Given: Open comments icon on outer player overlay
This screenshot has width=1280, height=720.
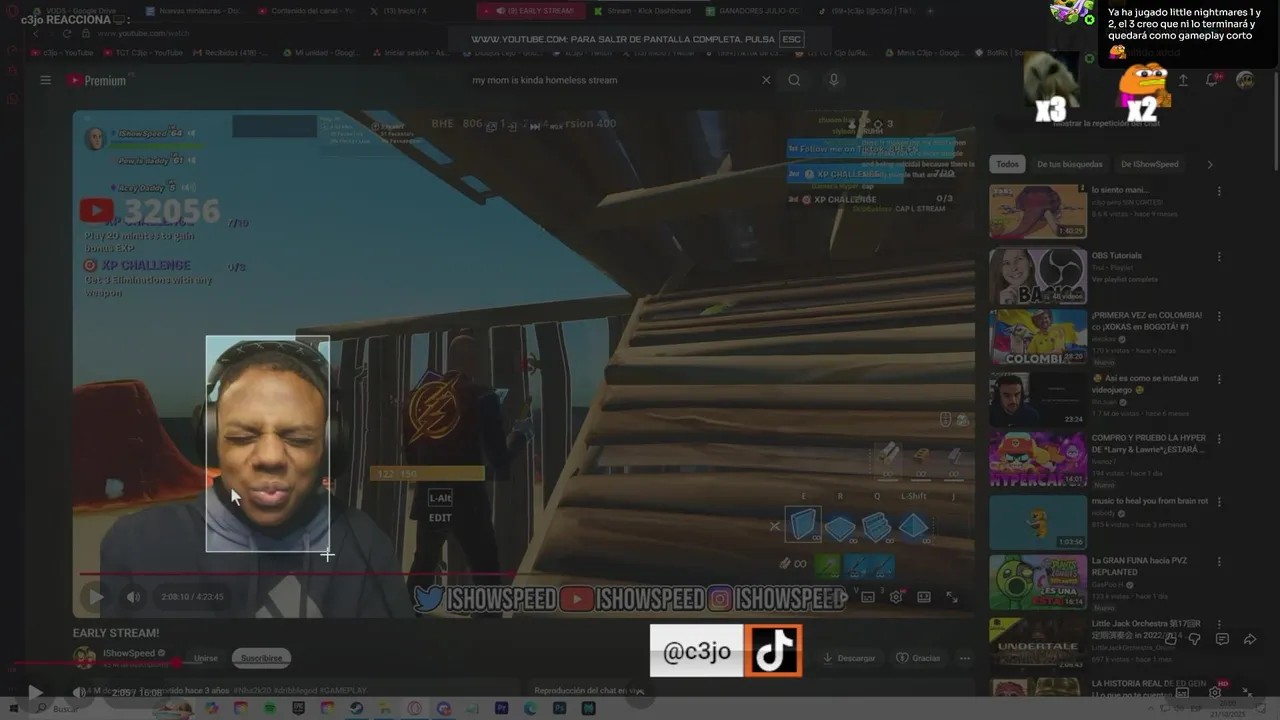Looking at the screenshot, I should point(1222,639).
